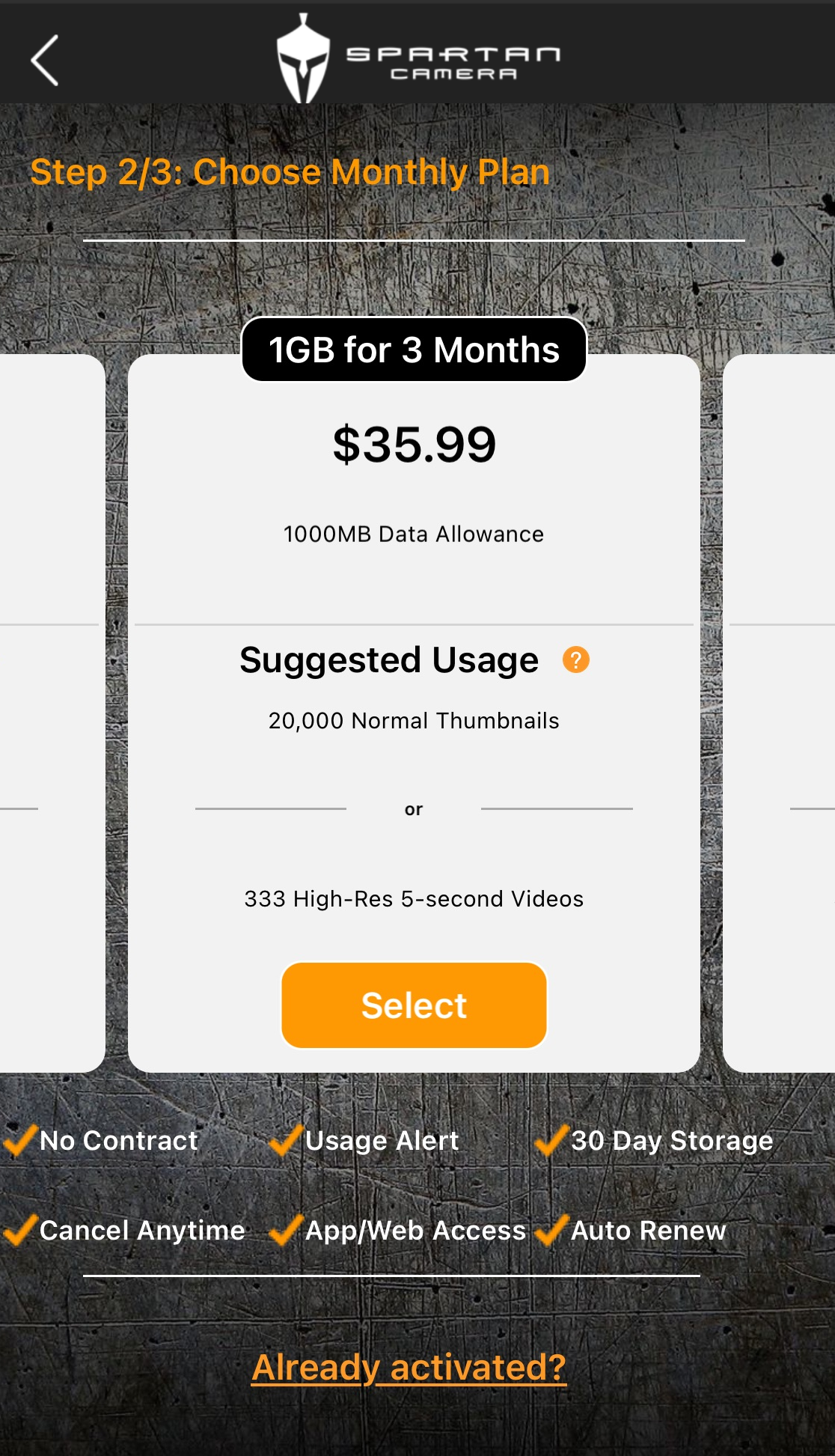Viewport: 835px width, 1456px height.
Task: Open the Suggested Usage help icon
Action: [576, 660]
